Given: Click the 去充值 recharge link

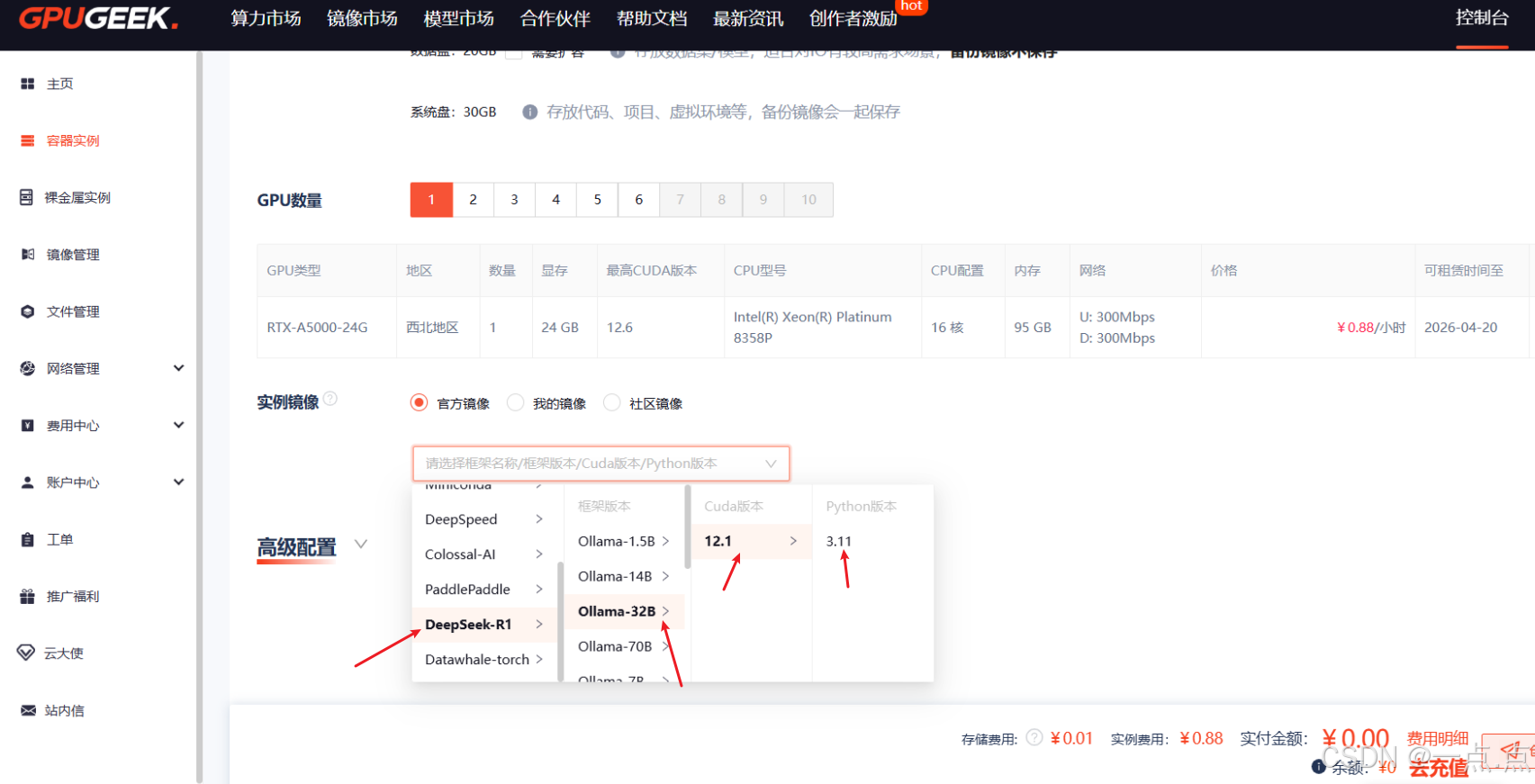Looking at the screenshot, I should tap(1438, 767).
